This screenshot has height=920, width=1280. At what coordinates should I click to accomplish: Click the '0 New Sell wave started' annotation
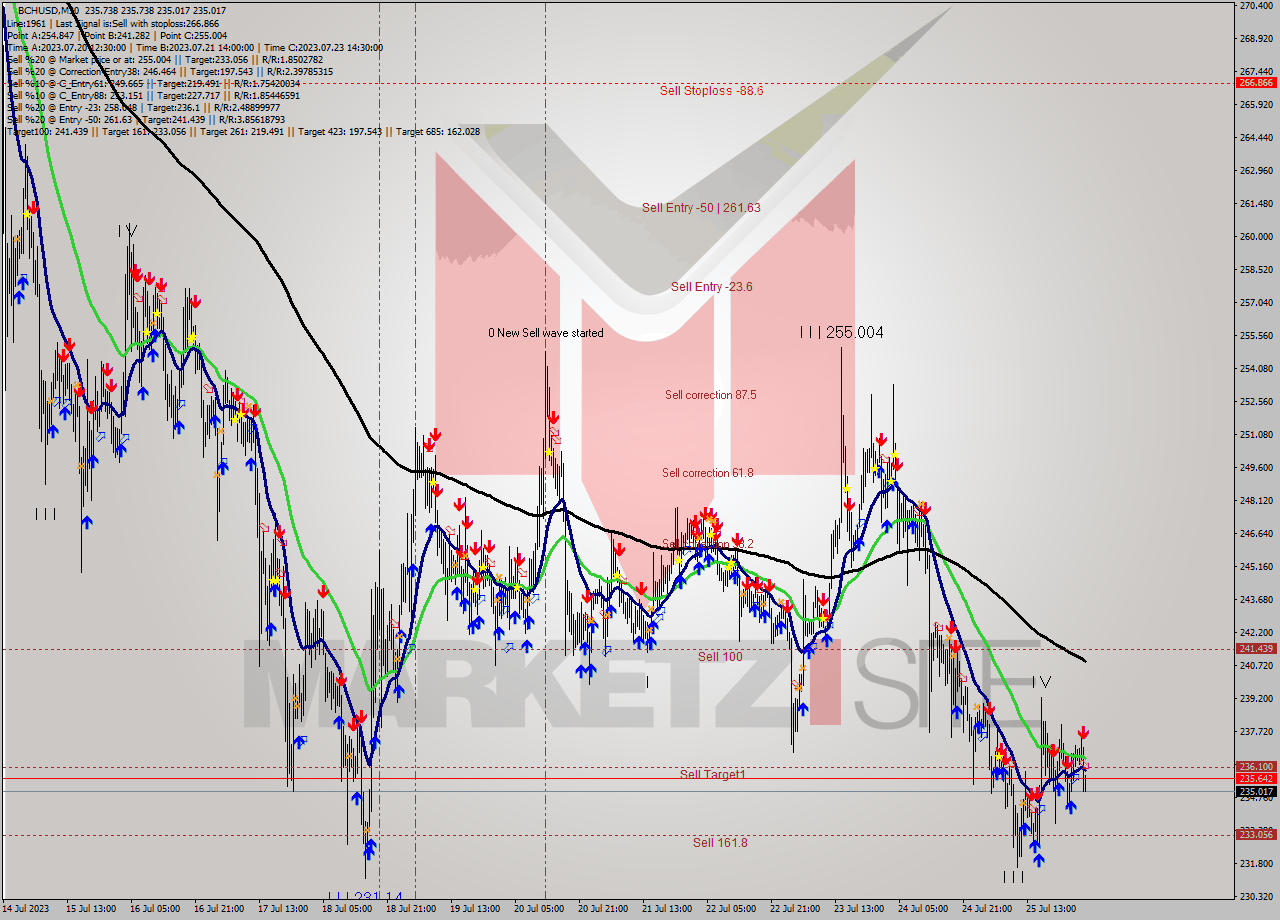click(x=545, y=333)
